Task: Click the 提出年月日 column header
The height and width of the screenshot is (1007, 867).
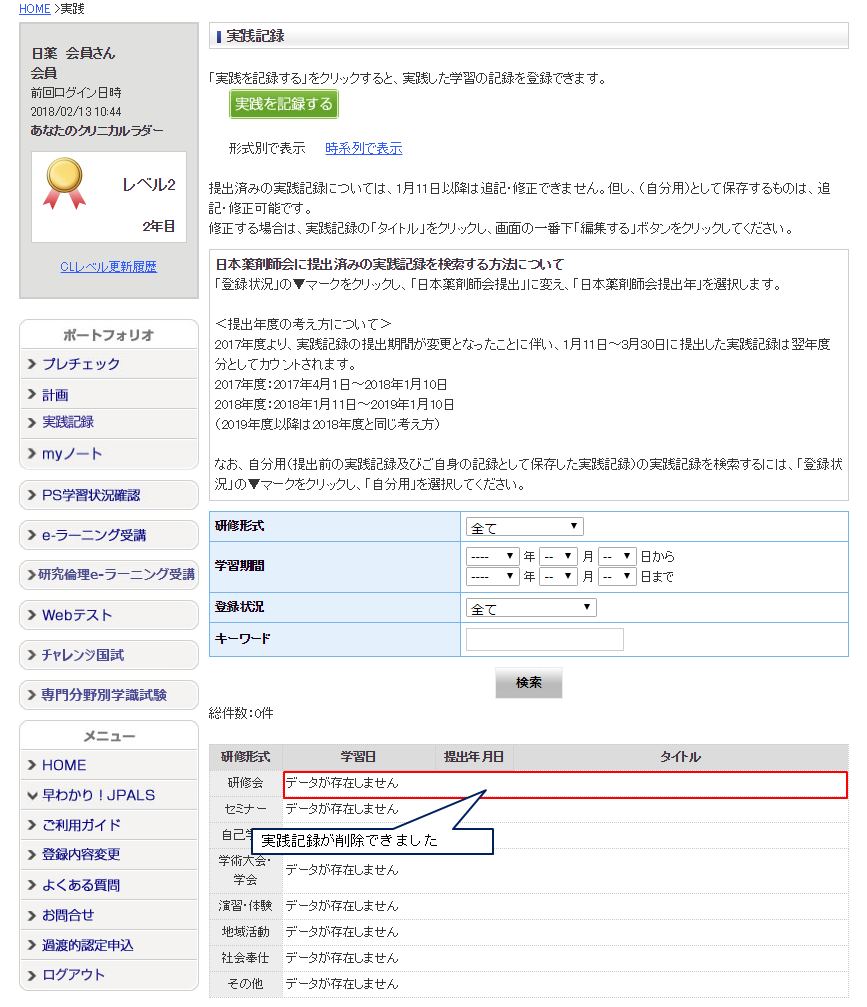Action: (x=474, y=757)
